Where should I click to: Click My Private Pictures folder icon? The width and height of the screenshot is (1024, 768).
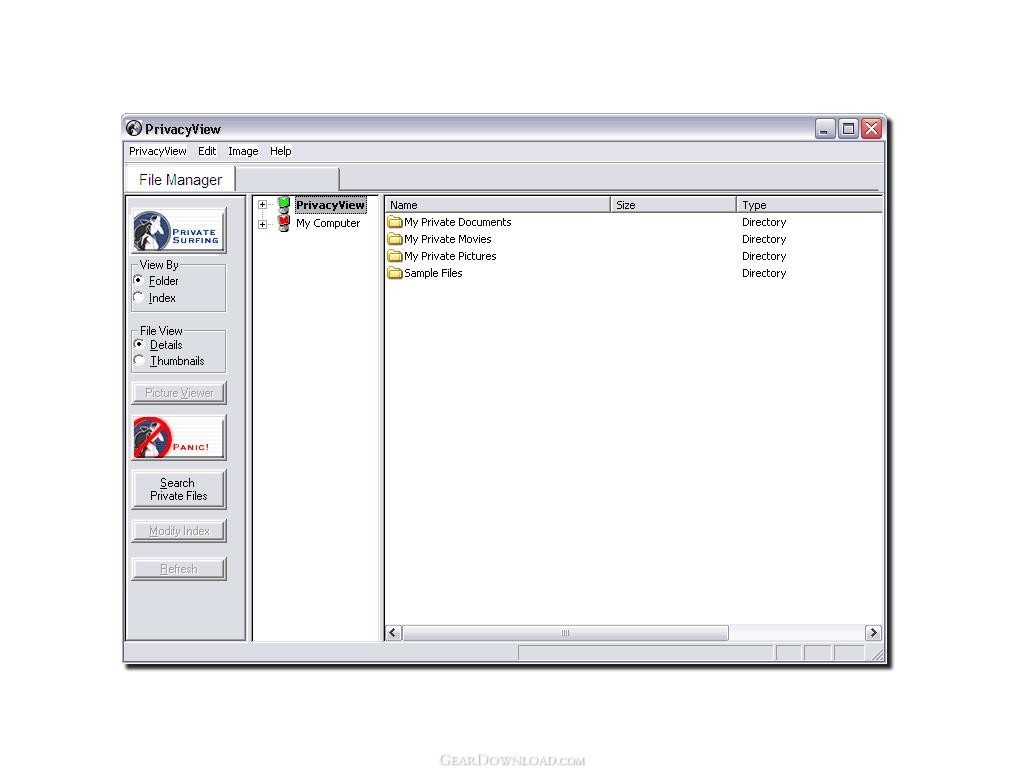394,256
